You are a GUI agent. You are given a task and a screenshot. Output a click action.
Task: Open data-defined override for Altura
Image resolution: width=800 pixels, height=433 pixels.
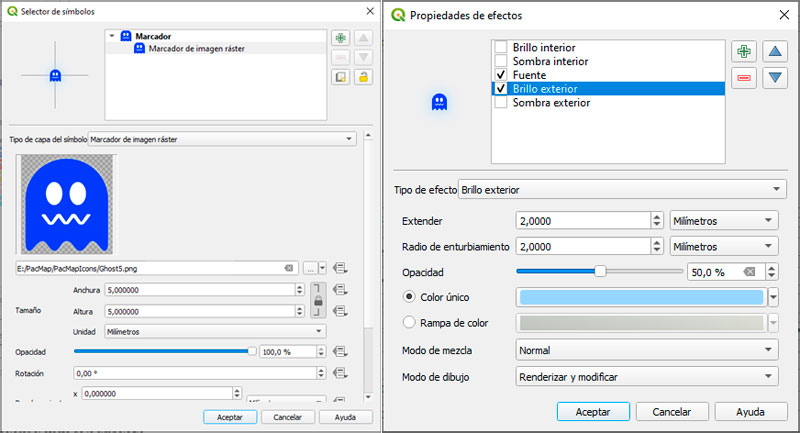[340, 311]
